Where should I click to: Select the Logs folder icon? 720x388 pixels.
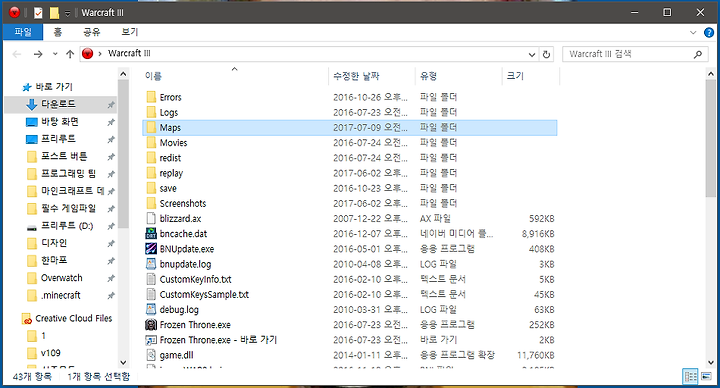click(151, 112)
